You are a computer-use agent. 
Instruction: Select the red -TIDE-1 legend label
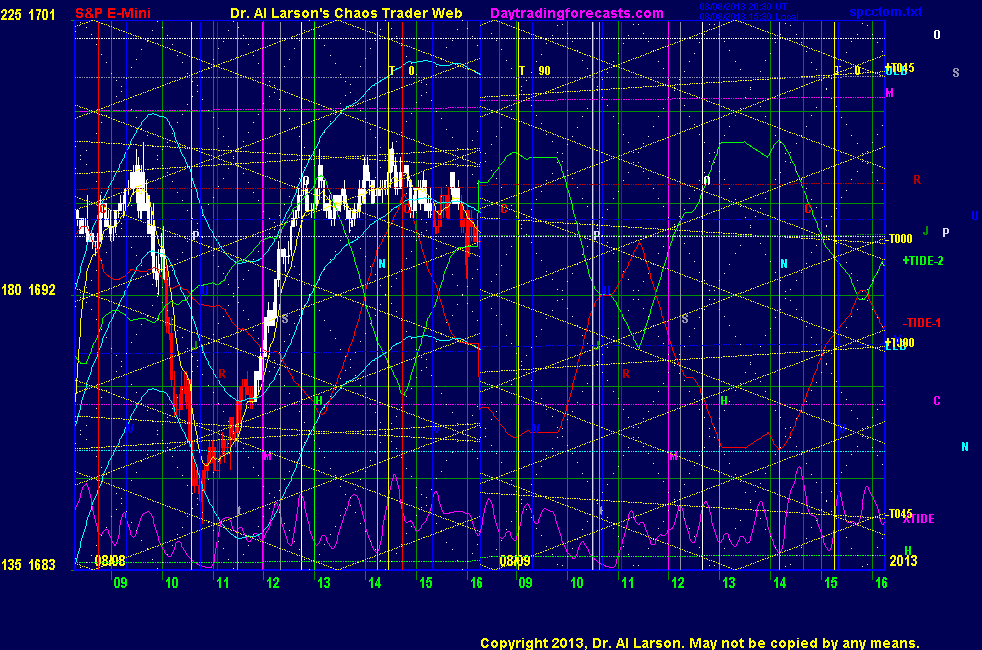(922, 323)
